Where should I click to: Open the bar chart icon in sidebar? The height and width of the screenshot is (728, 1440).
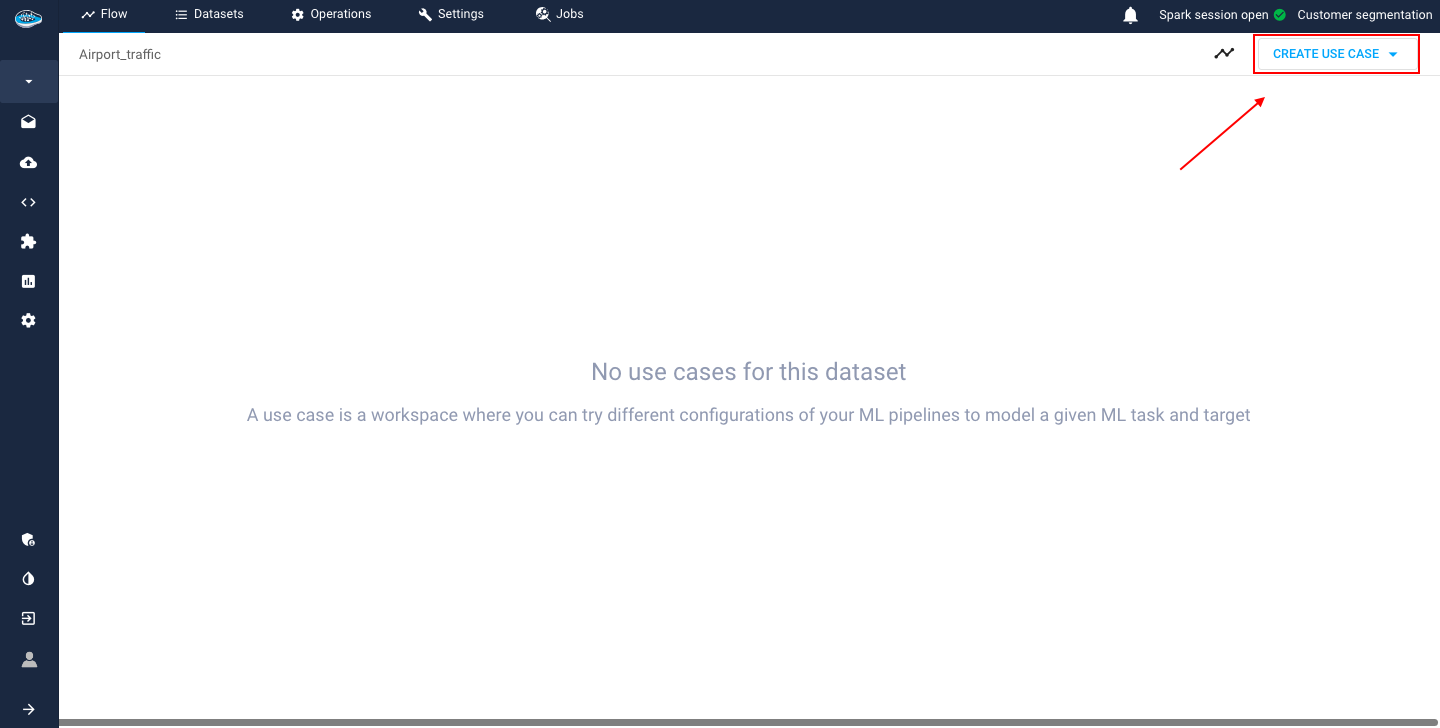tap(29, 282)
